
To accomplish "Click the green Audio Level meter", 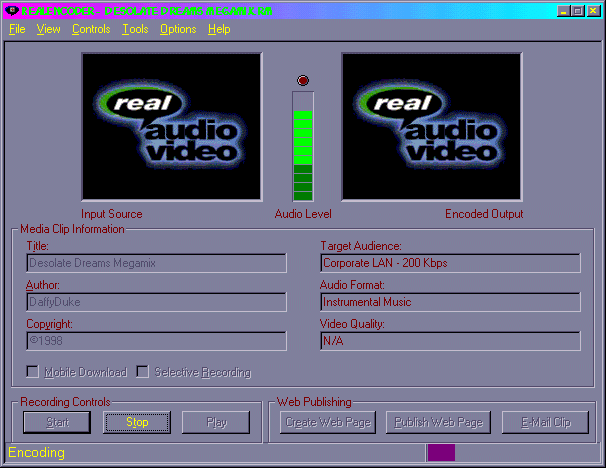I will (303, 146).
